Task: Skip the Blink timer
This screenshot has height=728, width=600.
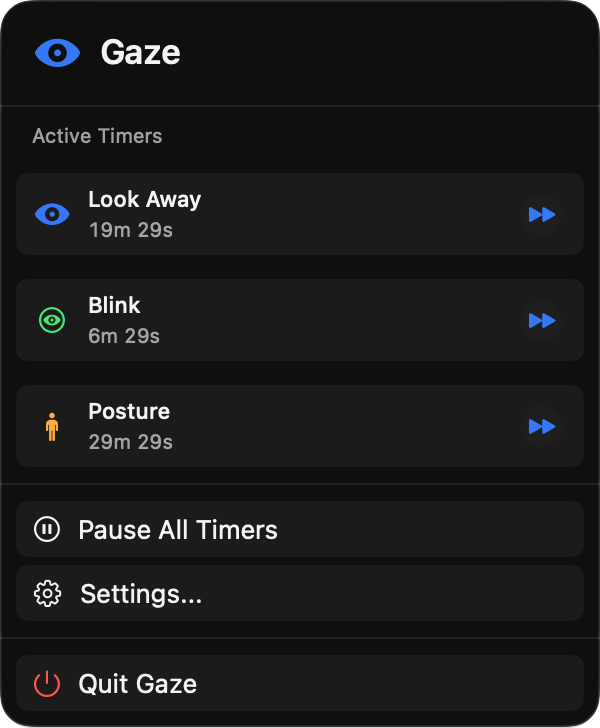Action: [x=541, y=320]
